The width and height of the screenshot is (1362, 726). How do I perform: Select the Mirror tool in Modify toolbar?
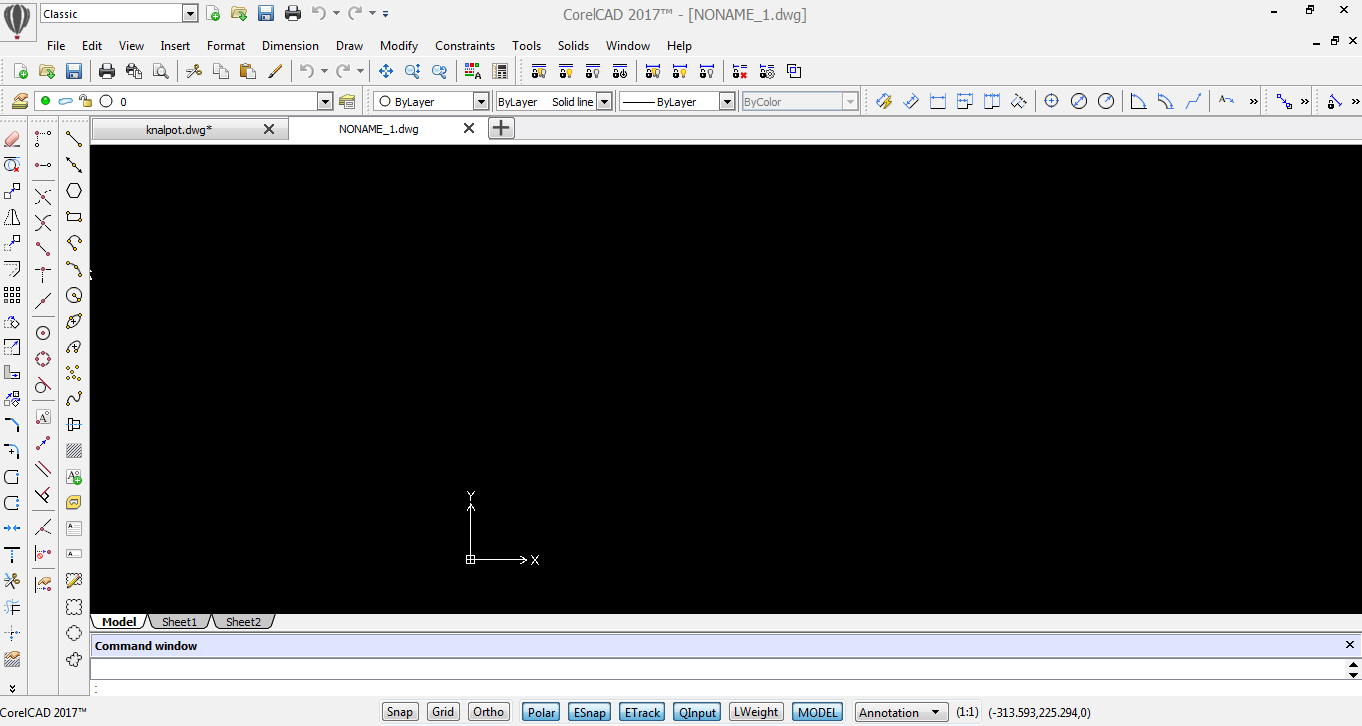click(x=12, y=217)
